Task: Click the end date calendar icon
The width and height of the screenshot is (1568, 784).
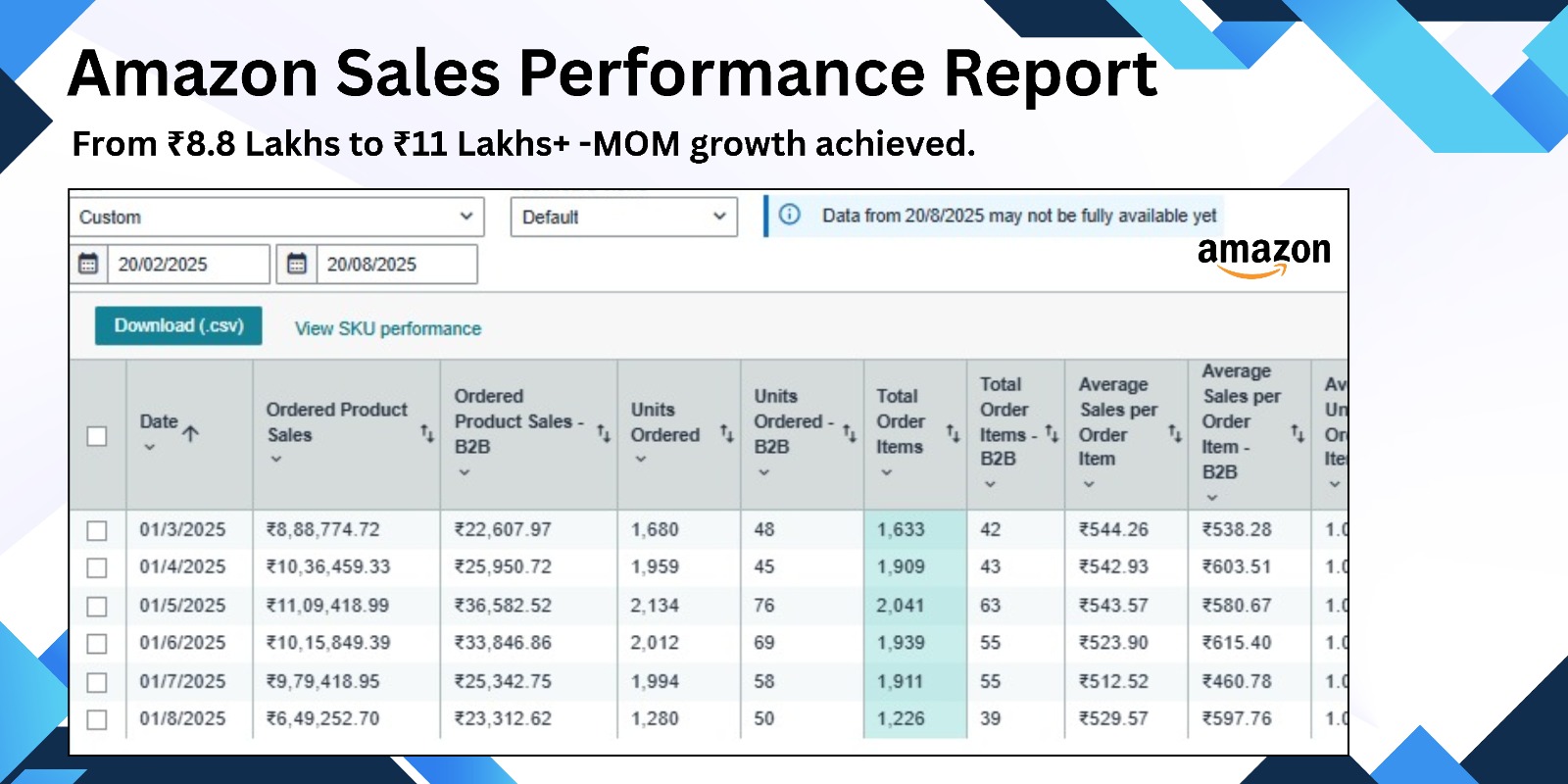Action: coord(297,264)
